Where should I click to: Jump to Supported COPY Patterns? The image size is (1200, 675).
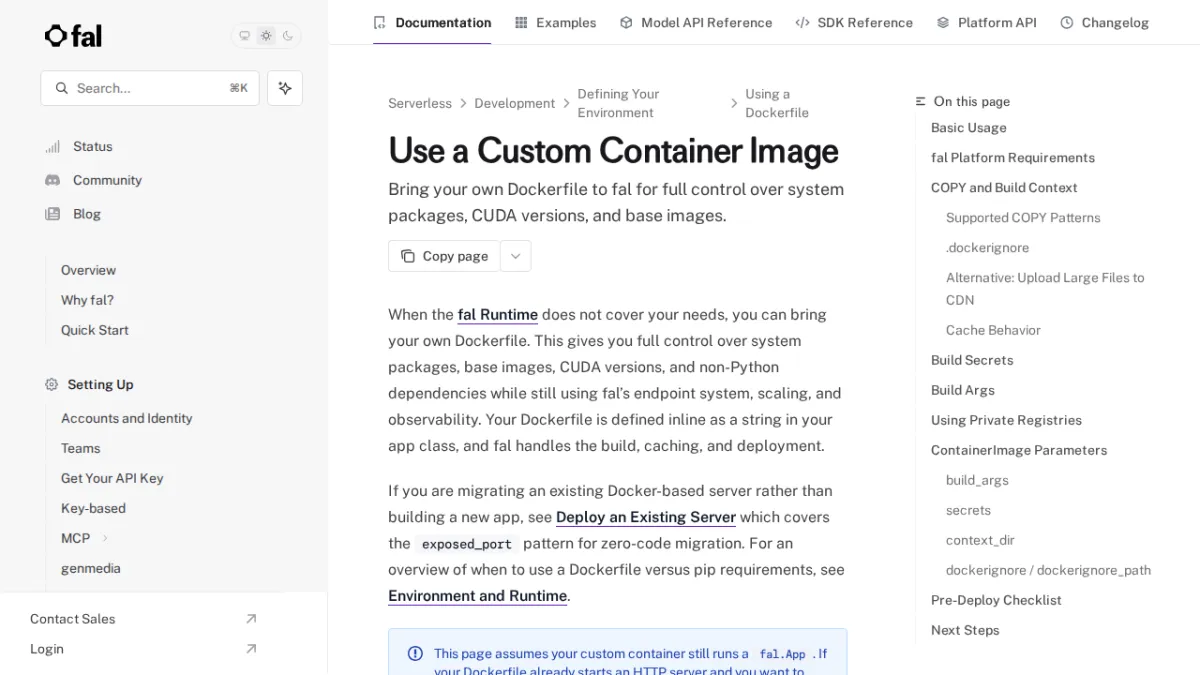point(1023,218)
